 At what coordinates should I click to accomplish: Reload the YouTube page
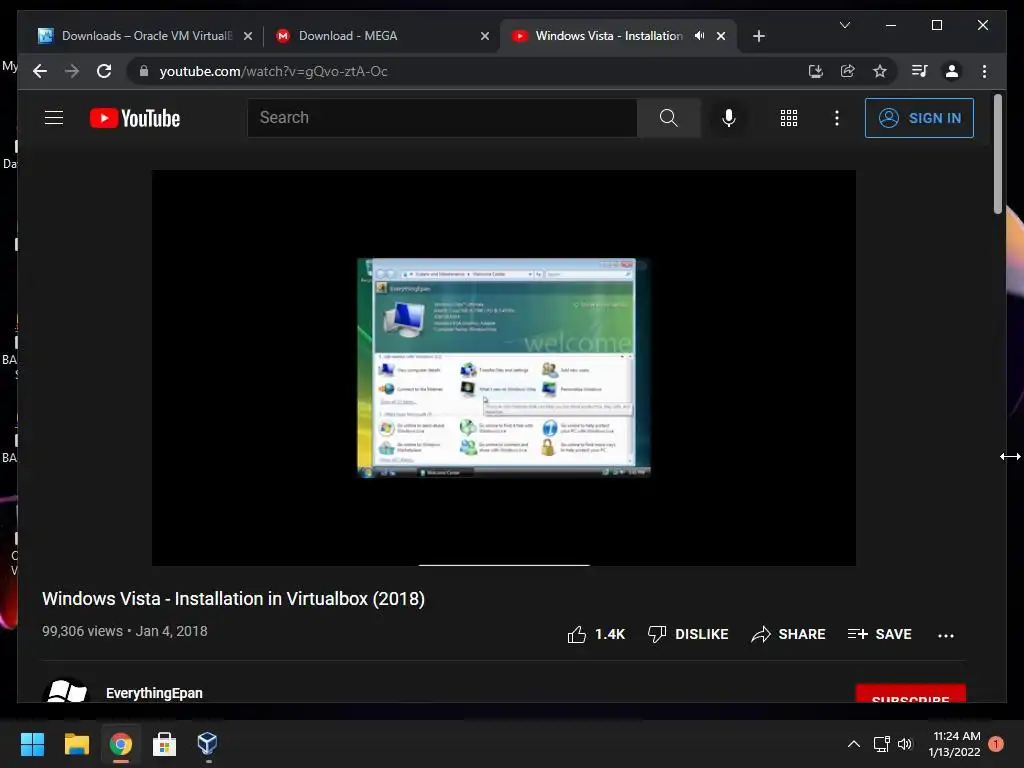104,71
